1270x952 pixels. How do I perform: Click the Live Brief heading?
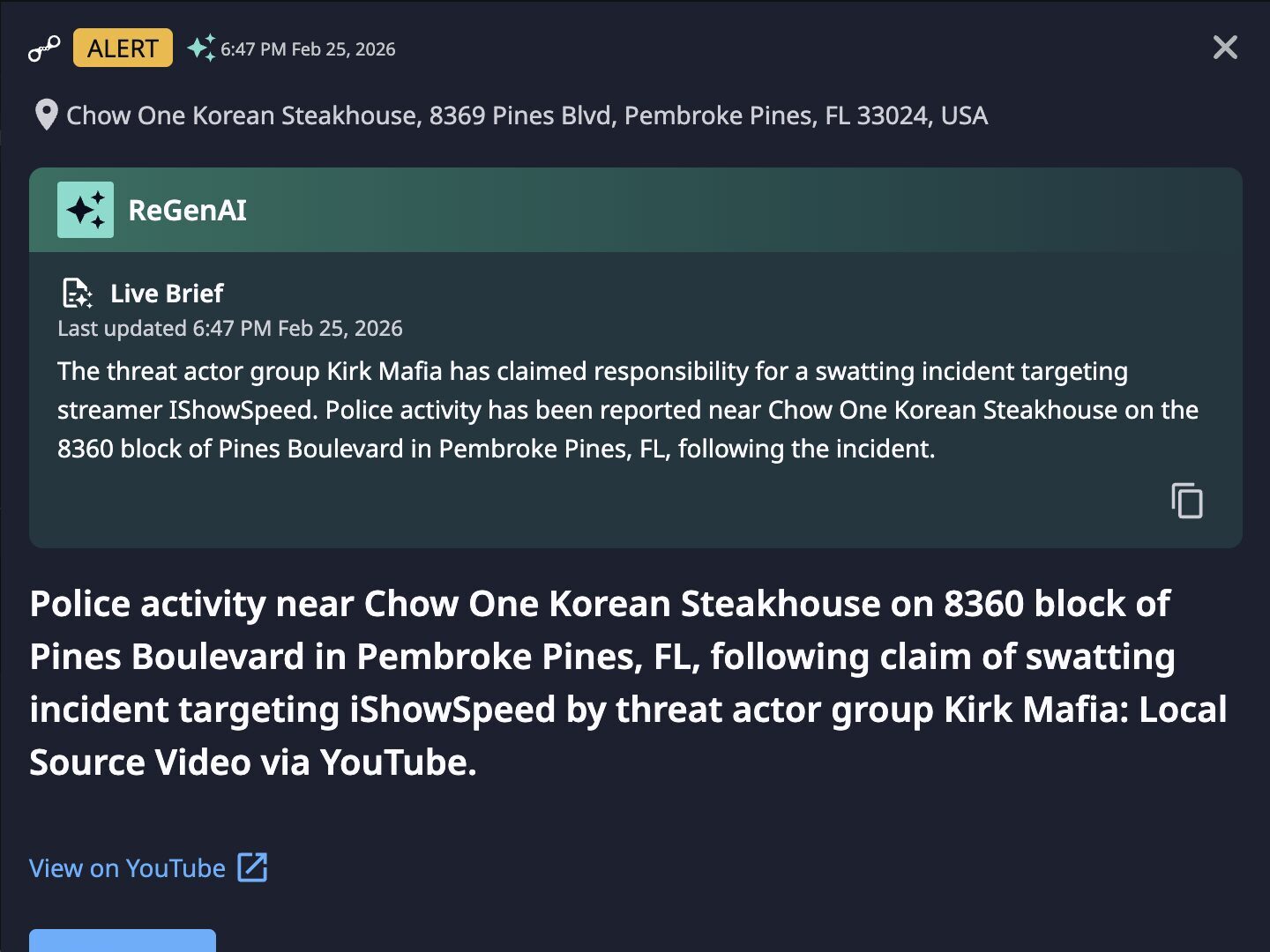[x=167, y=293]
